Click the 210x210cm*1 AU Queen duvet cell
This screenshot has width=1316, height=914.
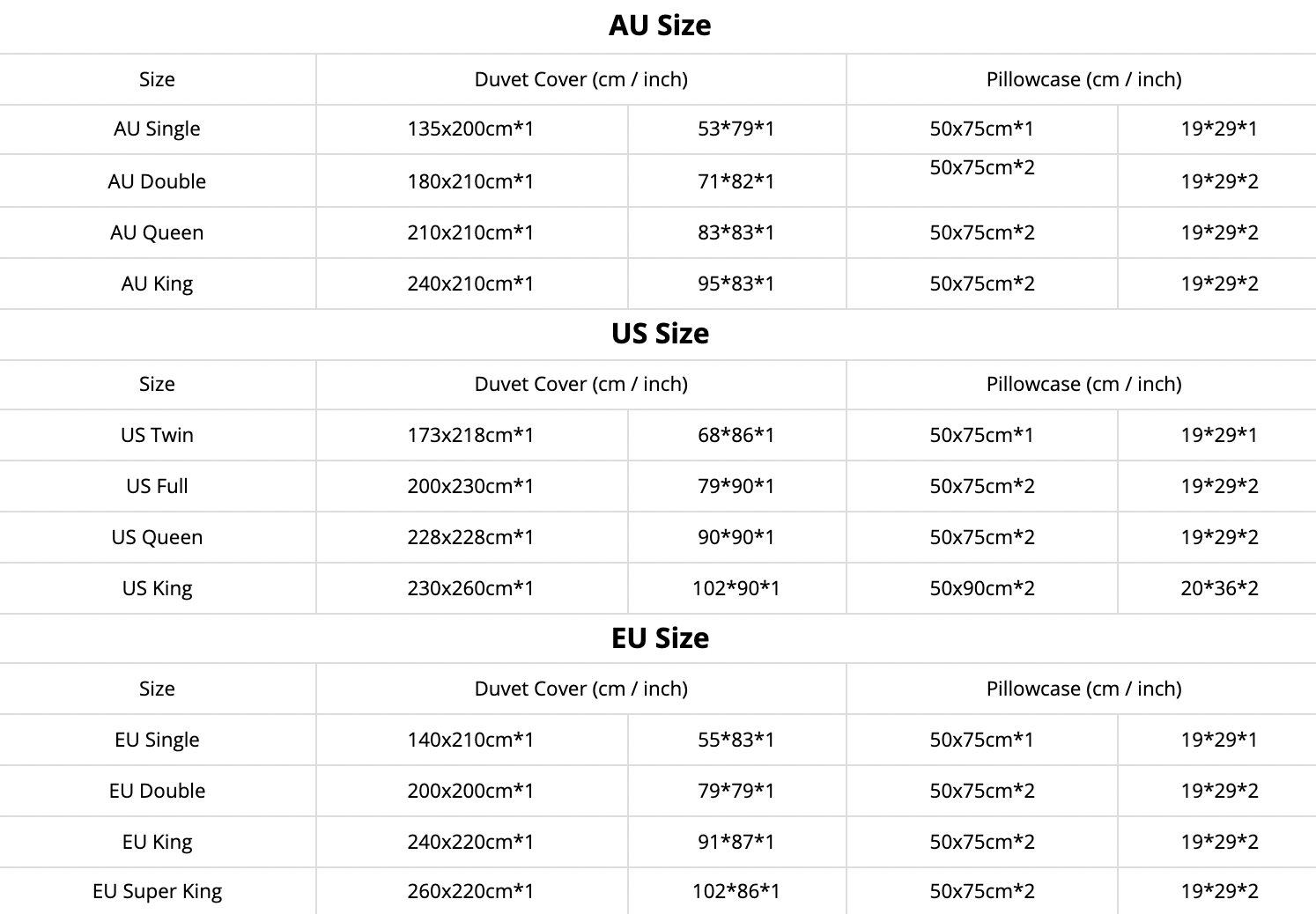tap(470, 232)
